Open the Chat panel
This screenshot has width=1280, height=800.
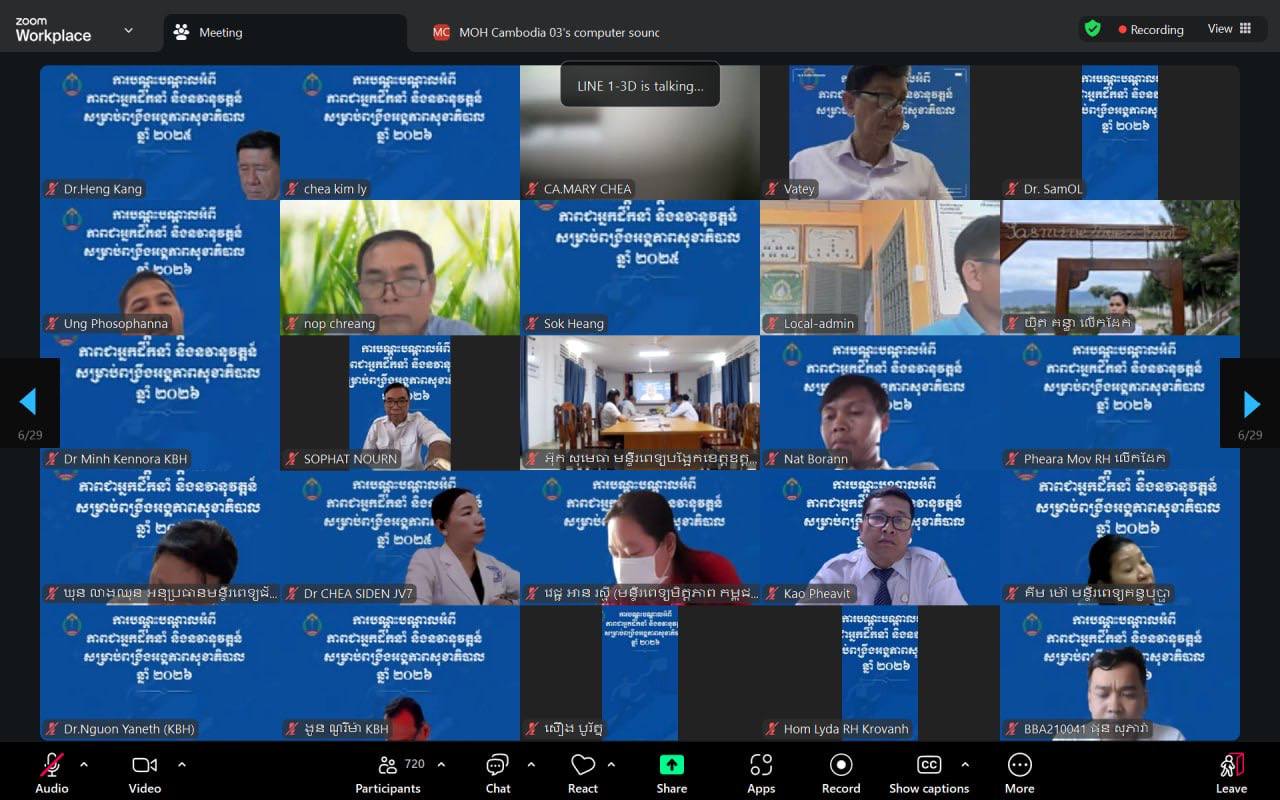(497, 766)
